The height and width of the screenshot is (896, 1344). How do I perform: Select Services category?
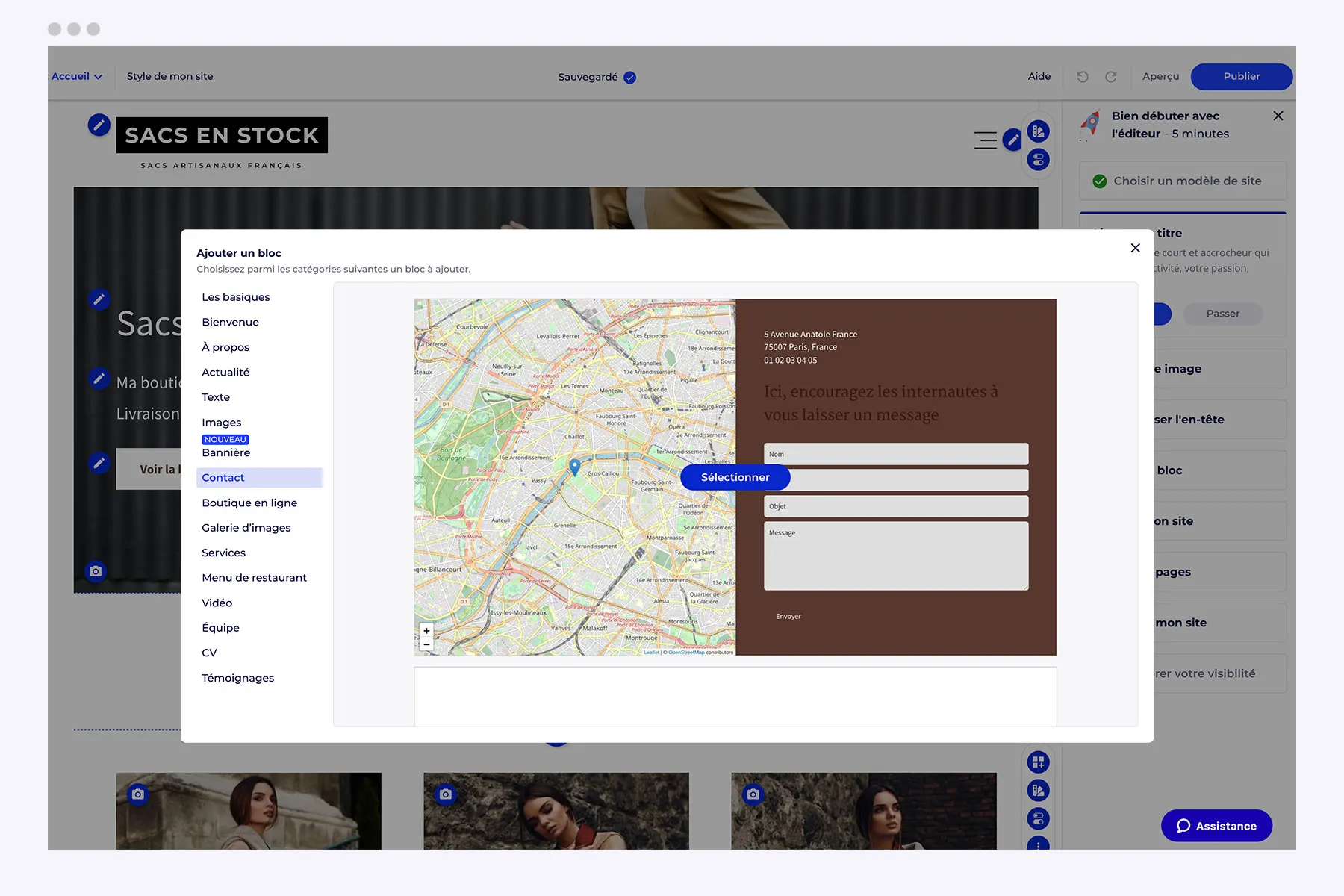pos(223,553)
